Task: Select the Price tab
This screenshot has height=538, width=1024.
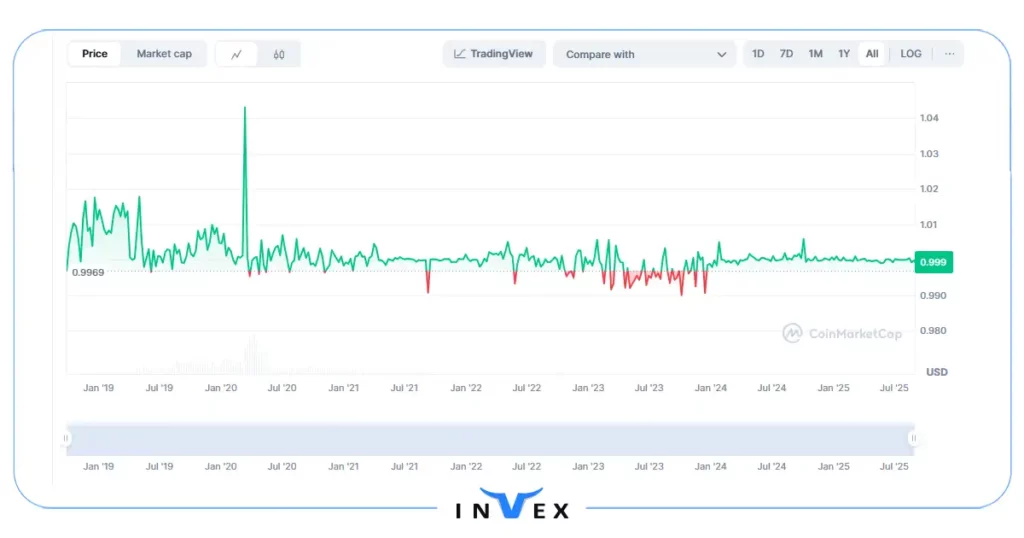Action: pos(95,54)
